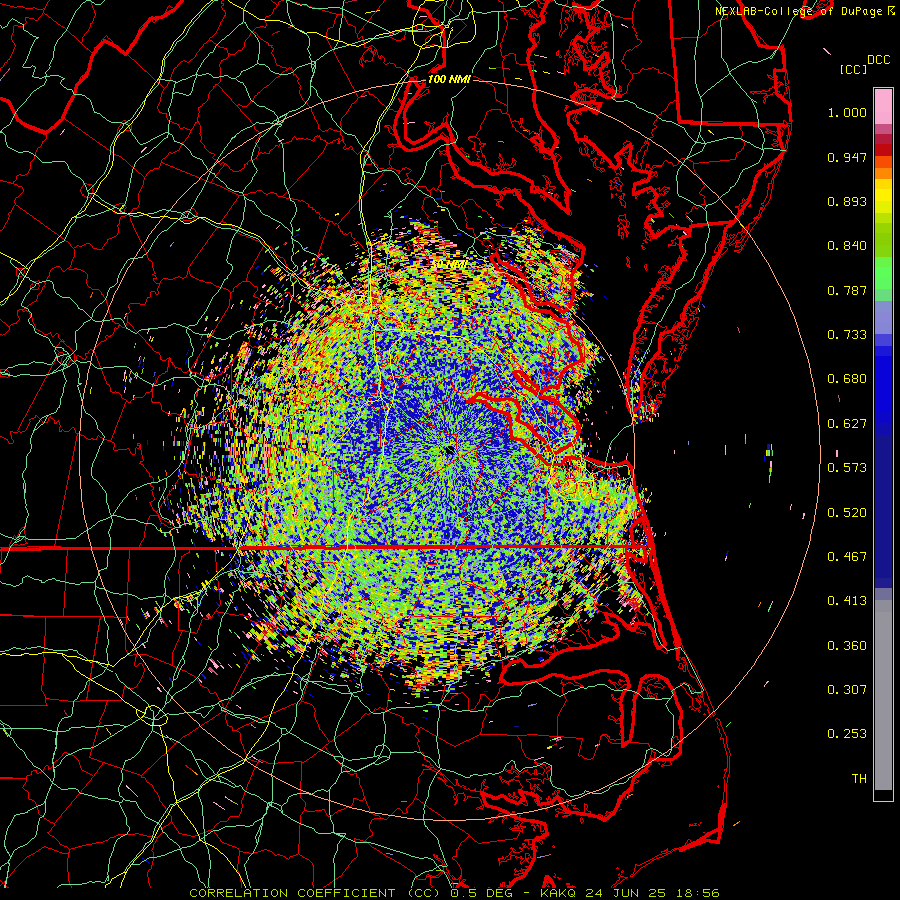Select the 0.840 value on the legend
Image resolution: width=900 pixels, height=900 pixels.
point(847,246)
